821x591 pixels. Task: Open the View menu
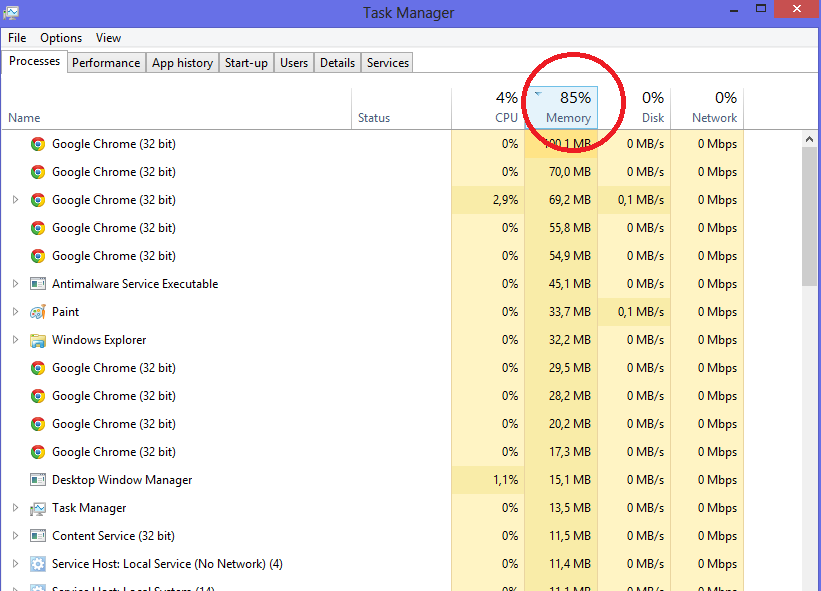pos(108,38)
